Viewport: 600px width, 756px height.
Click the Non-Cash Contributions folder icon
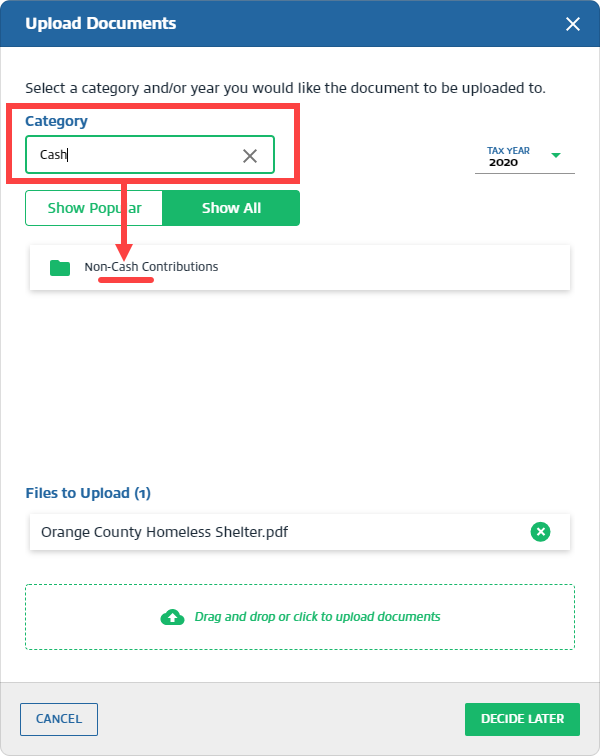pos(60,268)
